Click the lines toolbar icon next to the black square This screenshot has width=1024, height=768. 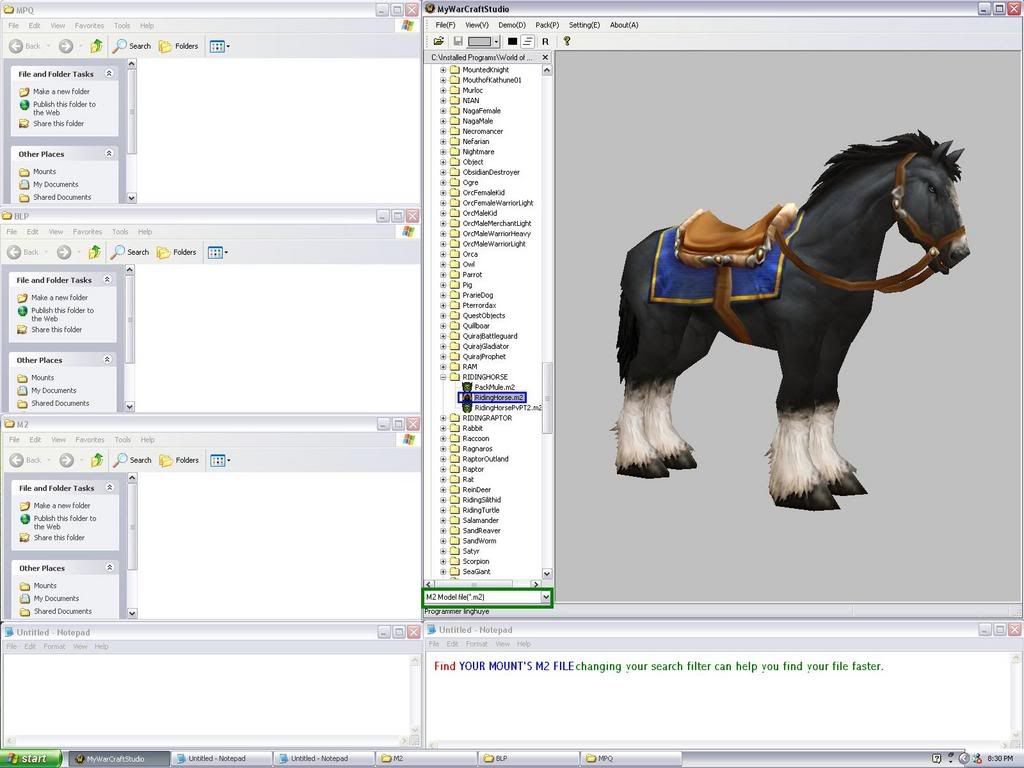click(528, 41)
